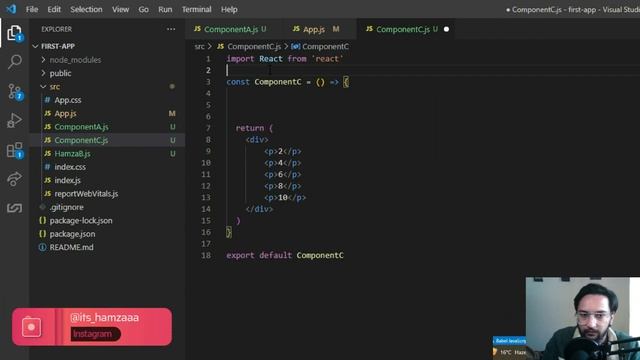The image size is (640, 360).
Task: Open the Help menu
Action: click(x=229, y=9)
